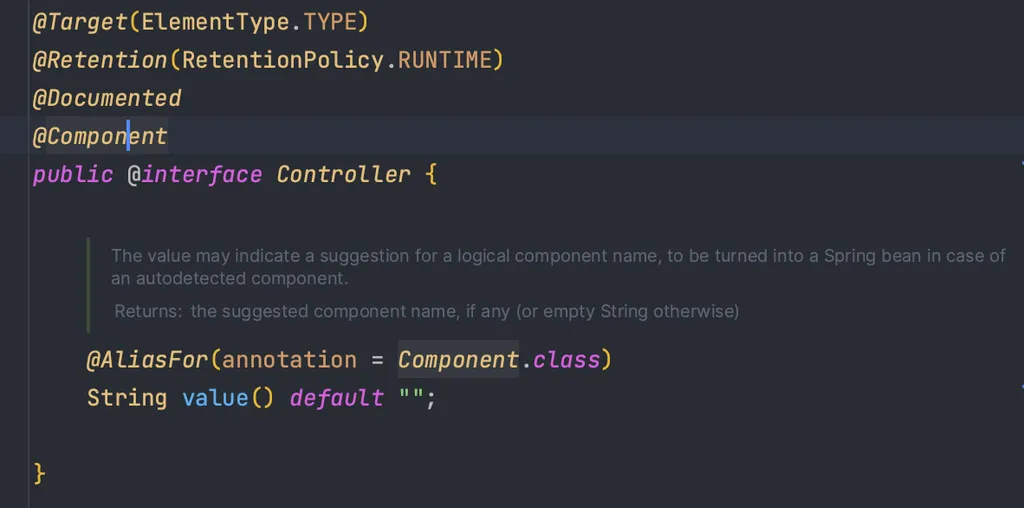This screenshot has height=508, width=1024.
Task: Click the @Component annotation on the caret line
Action: coord(100,136)
